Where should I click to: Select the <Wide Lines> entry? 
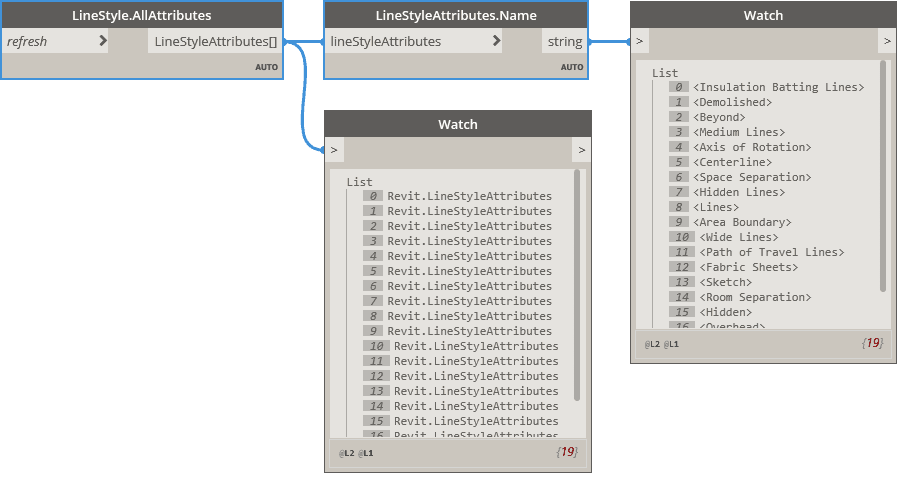(x=739, y=237)
